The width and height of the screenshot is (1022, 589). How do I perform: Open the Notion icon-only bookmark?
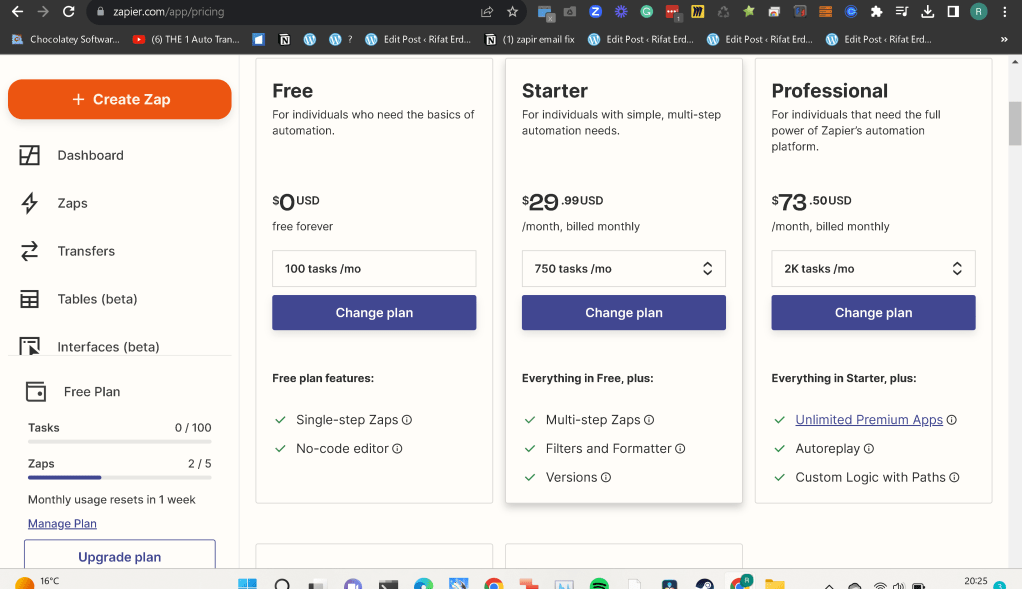(285, 40)
